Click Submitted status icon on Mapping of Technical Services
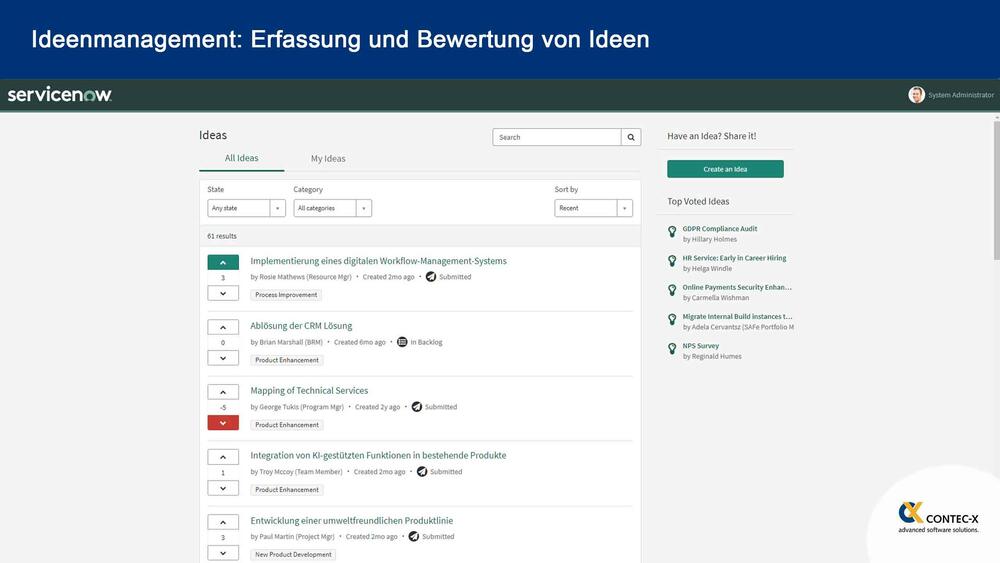1000x563 pixels. [416, 407]
